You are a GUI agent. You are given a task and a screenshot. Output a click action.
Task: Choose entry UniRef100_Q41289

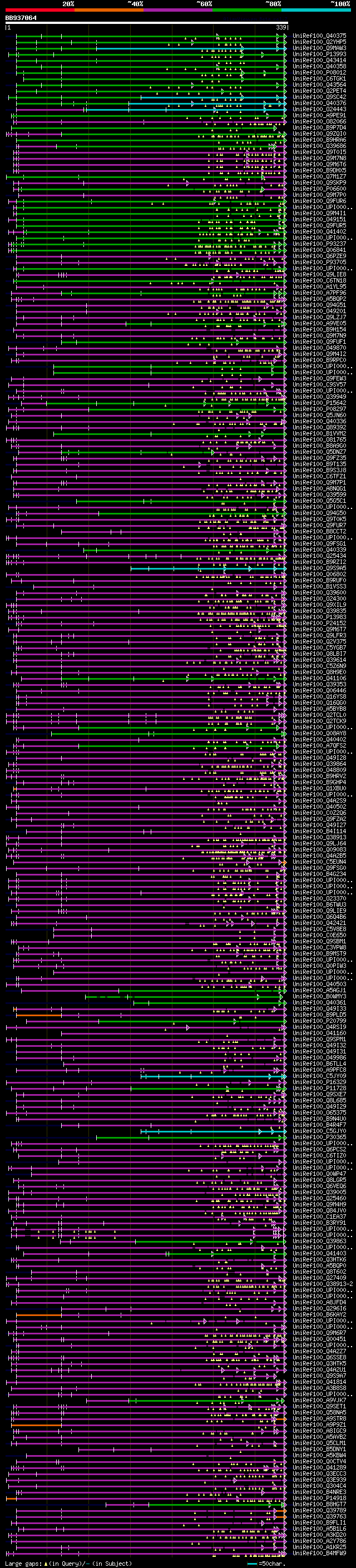point(319,1467)
